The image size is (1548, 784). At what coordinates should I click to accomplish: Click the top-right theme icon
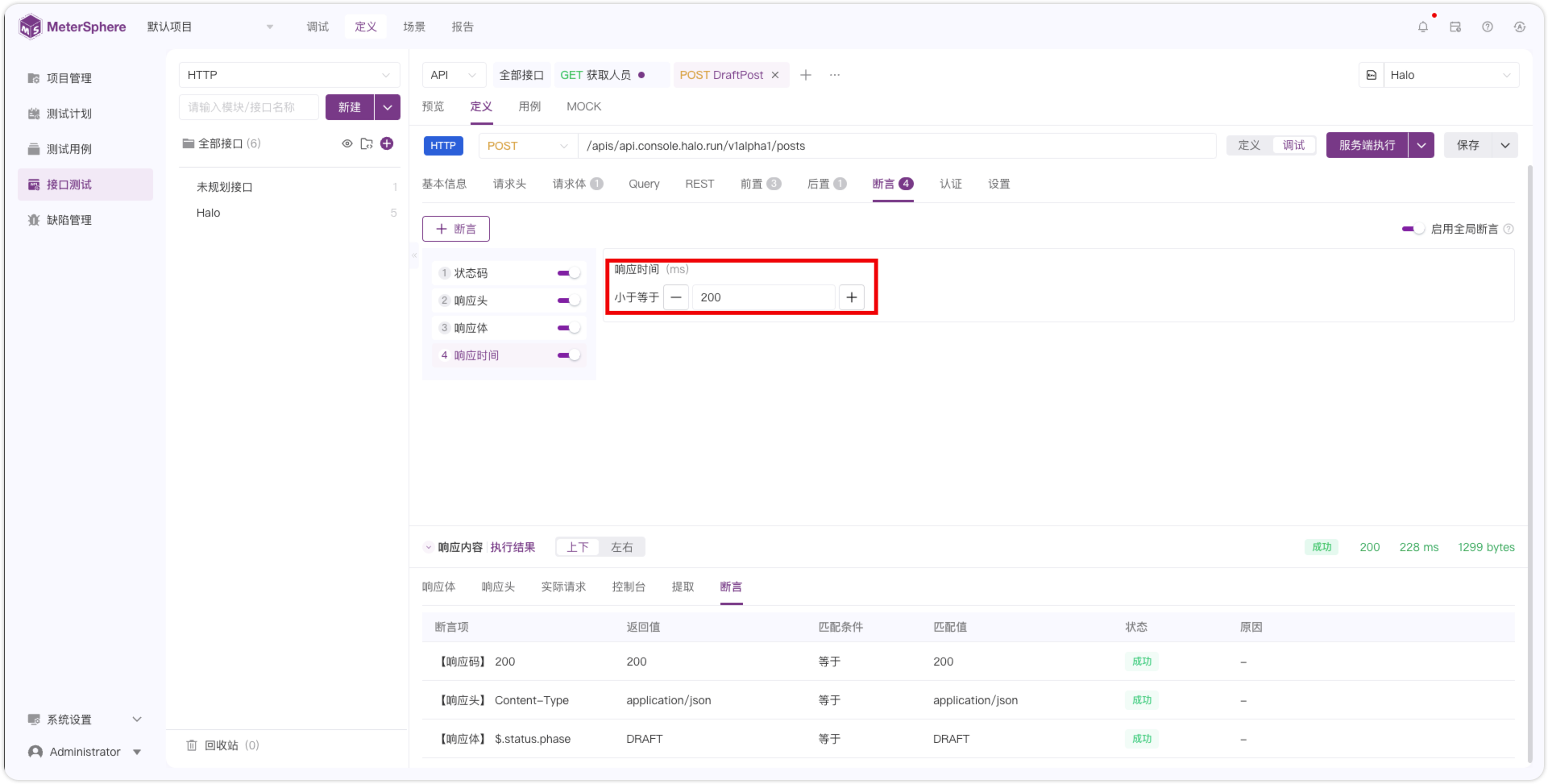pyautogui.click(x=1520, y=27)
